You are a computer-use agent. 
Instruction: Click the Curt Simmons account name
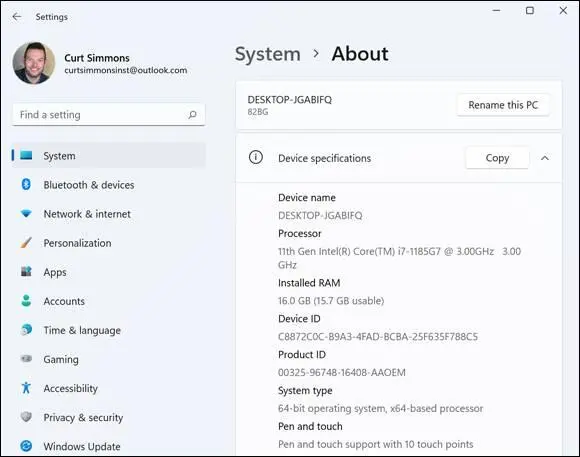click(97, 58)
